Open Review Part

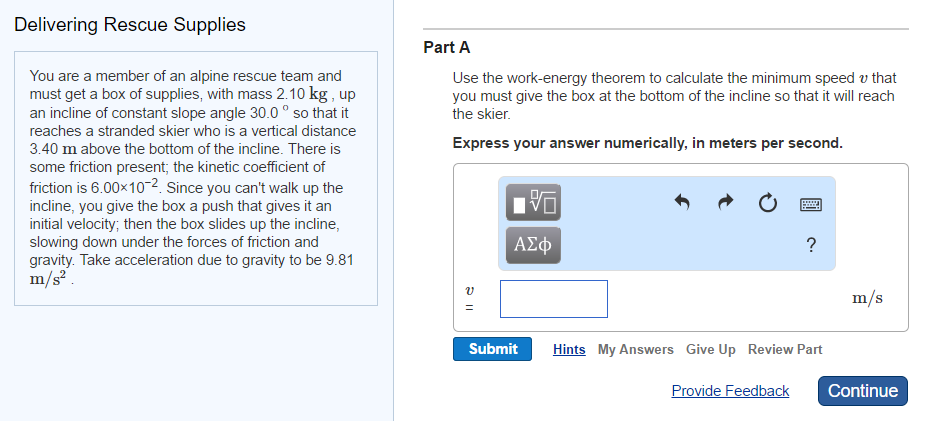point(785,350)
